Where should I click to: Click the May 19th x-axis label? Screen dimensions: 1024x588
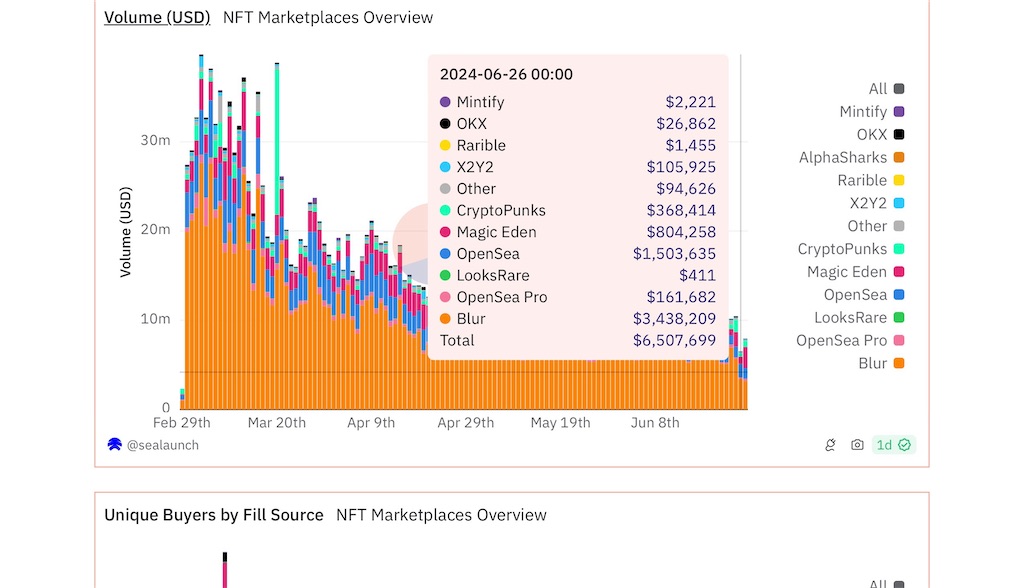pyautogui.click(x=560, y=423)
